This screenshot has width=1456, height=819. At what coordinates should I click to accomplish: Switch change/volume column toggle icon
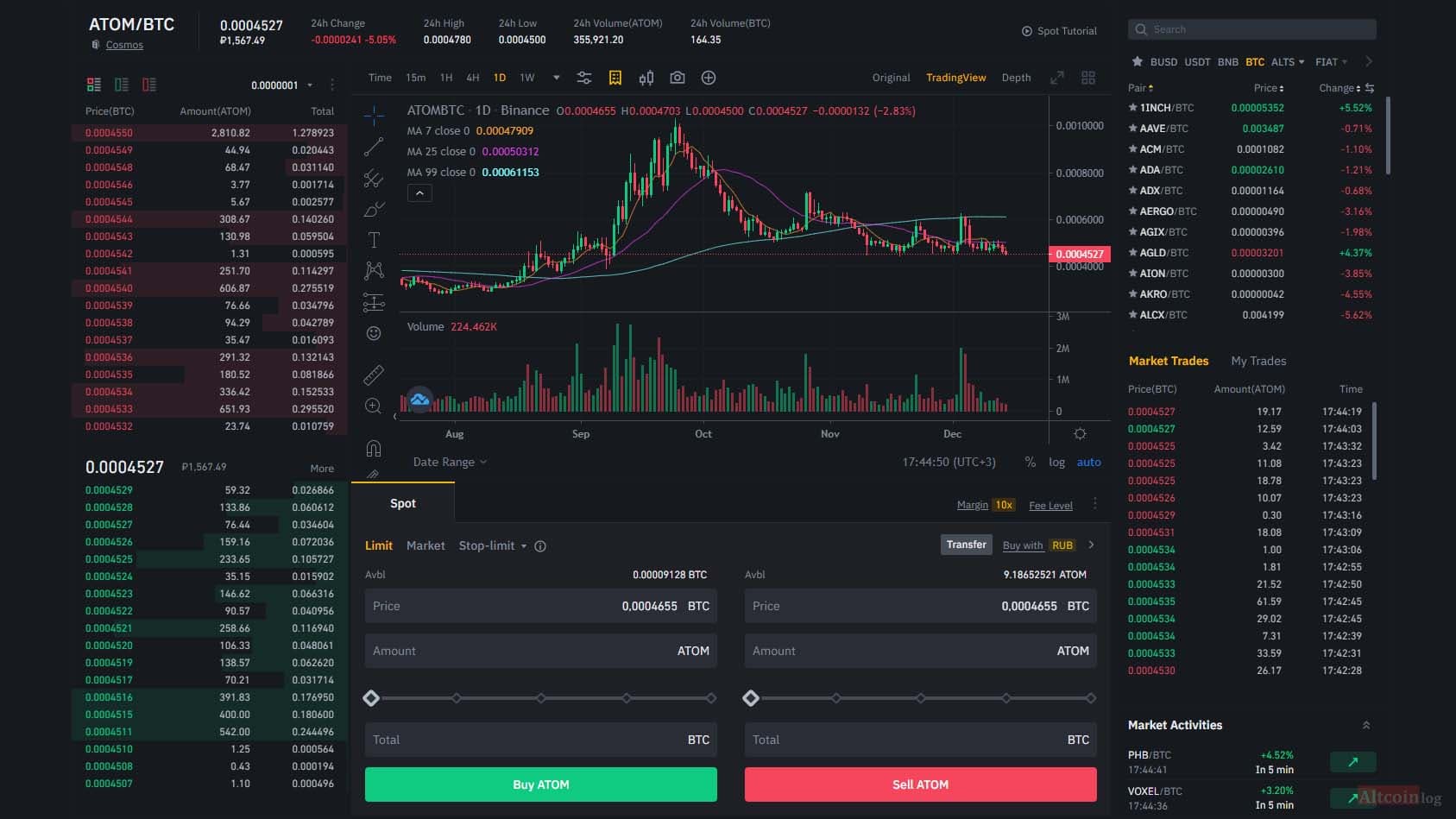(x=1370, y=88)
